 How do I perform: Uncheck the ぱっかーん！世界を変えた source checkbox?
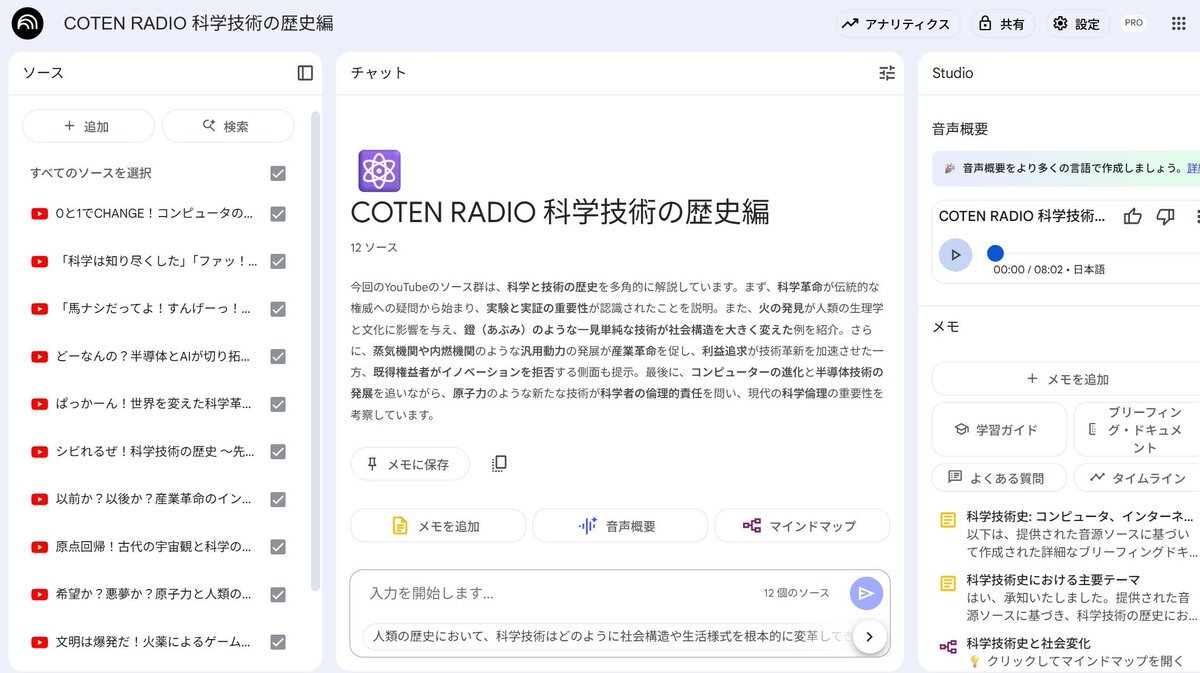point(278,404)
